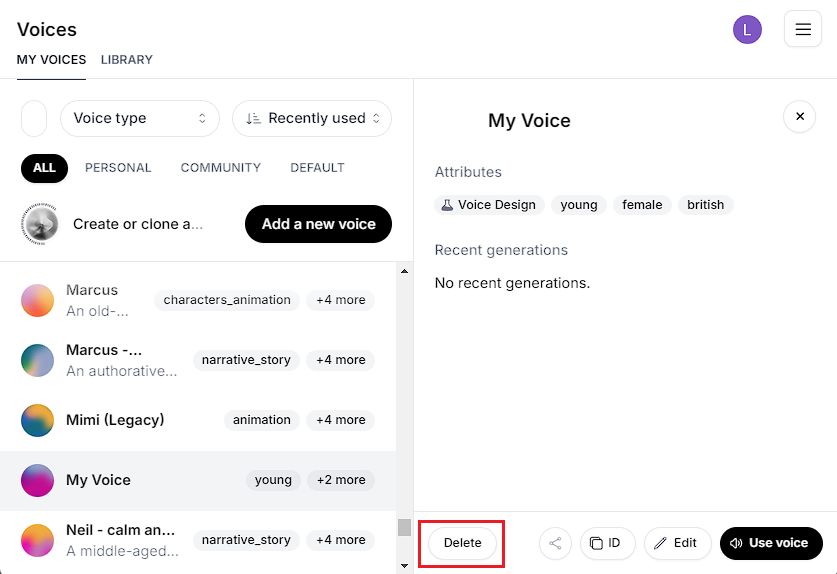Delete the My Voice voice
The width and height of the screenshot is (837, 574).
pos(462,543)
